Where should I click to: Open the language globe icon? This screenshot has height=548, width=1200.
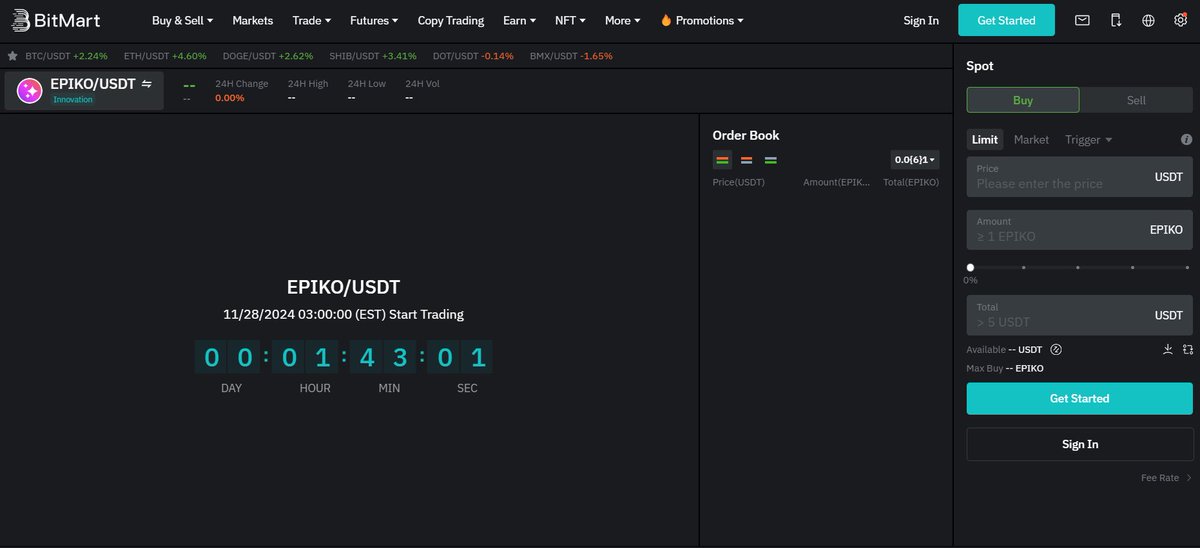coord(1148,20)
